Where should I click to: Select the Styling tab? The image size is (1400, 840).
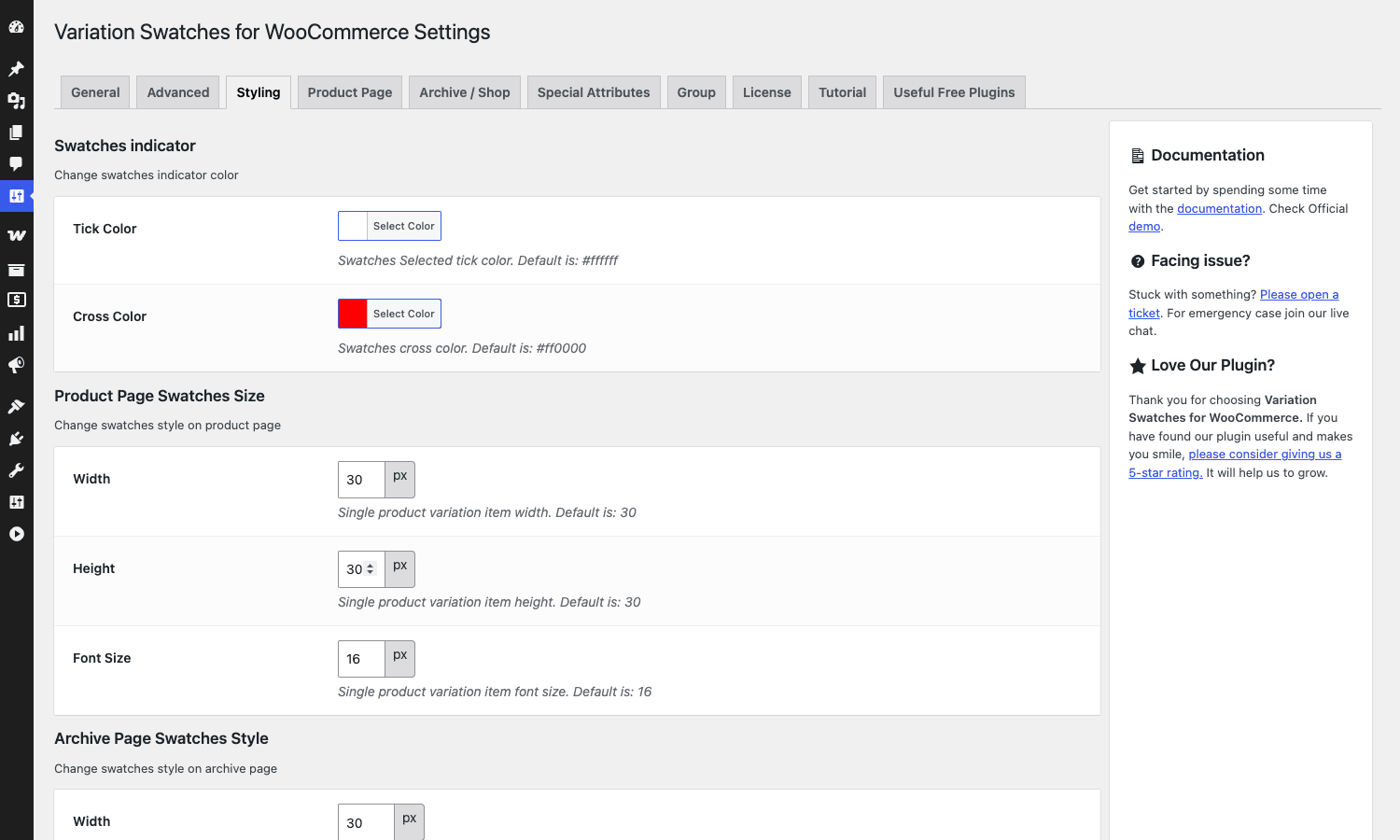pyautogui.click(x=259, y=92)
